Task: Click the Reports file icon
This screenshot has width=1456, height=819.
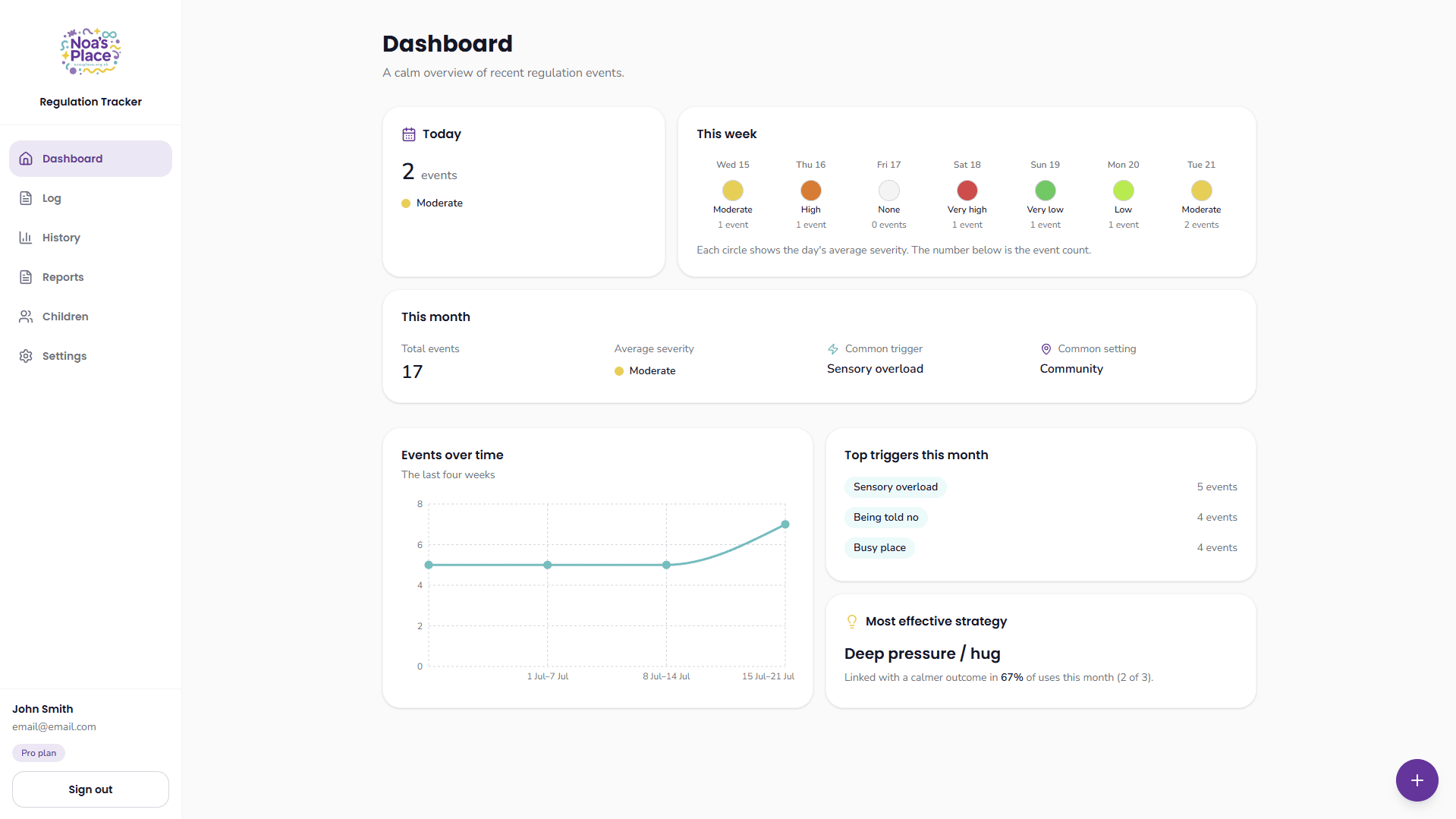Action: 26,277
